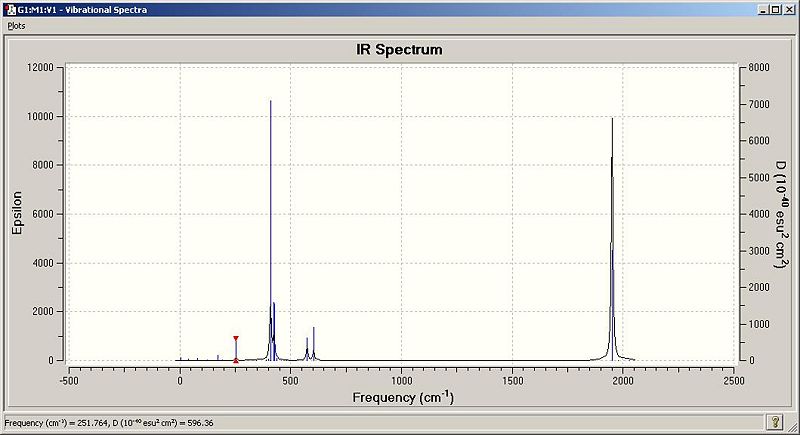Click the IR Spectrum plot title
Image resolution: width=800 pixels, height=435 pixels.
(399, 49)
